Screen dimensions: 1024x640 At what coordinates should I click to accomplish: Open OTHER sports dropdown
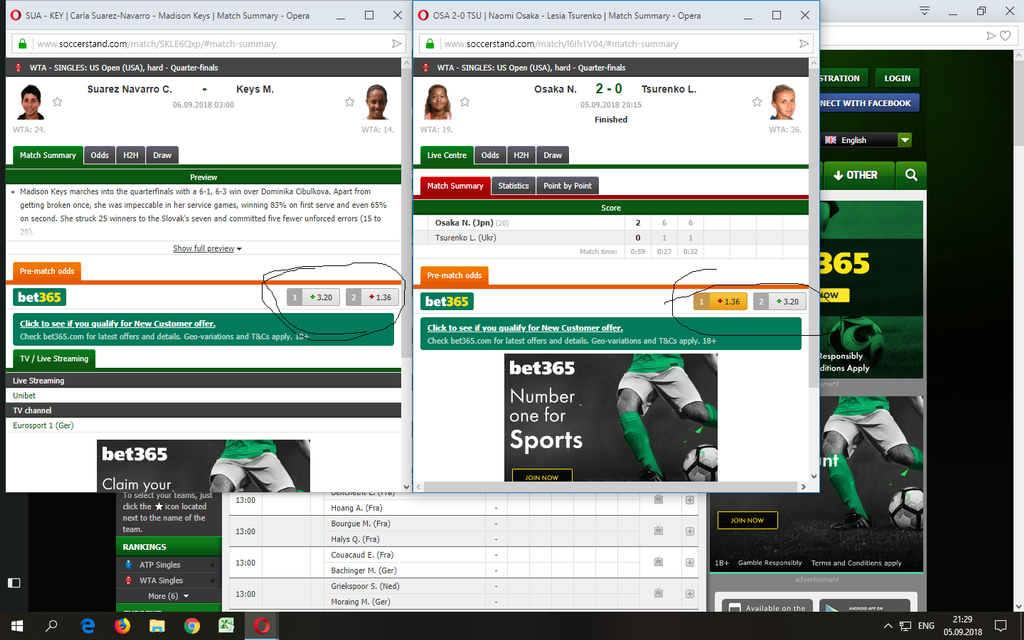click(856, 175)
